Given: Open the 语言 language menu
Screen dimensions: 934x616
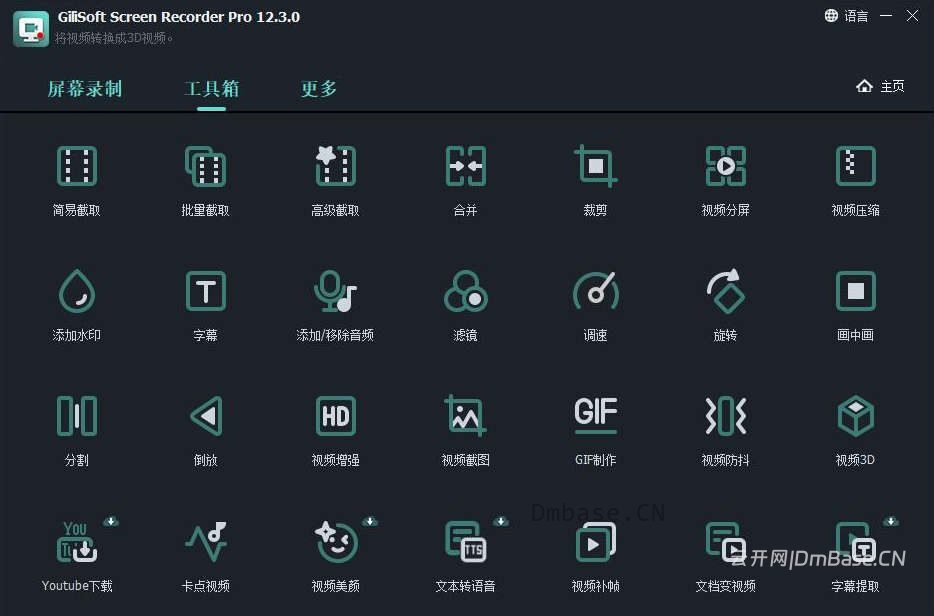Looking at the screenshot, I should point(846,16).
